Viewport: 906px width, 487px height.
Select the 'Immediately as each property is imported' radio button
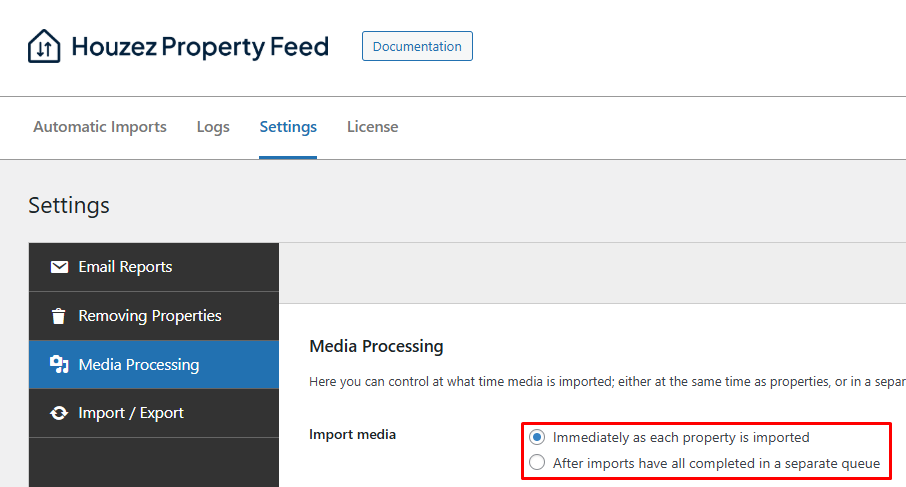point(538,437)
